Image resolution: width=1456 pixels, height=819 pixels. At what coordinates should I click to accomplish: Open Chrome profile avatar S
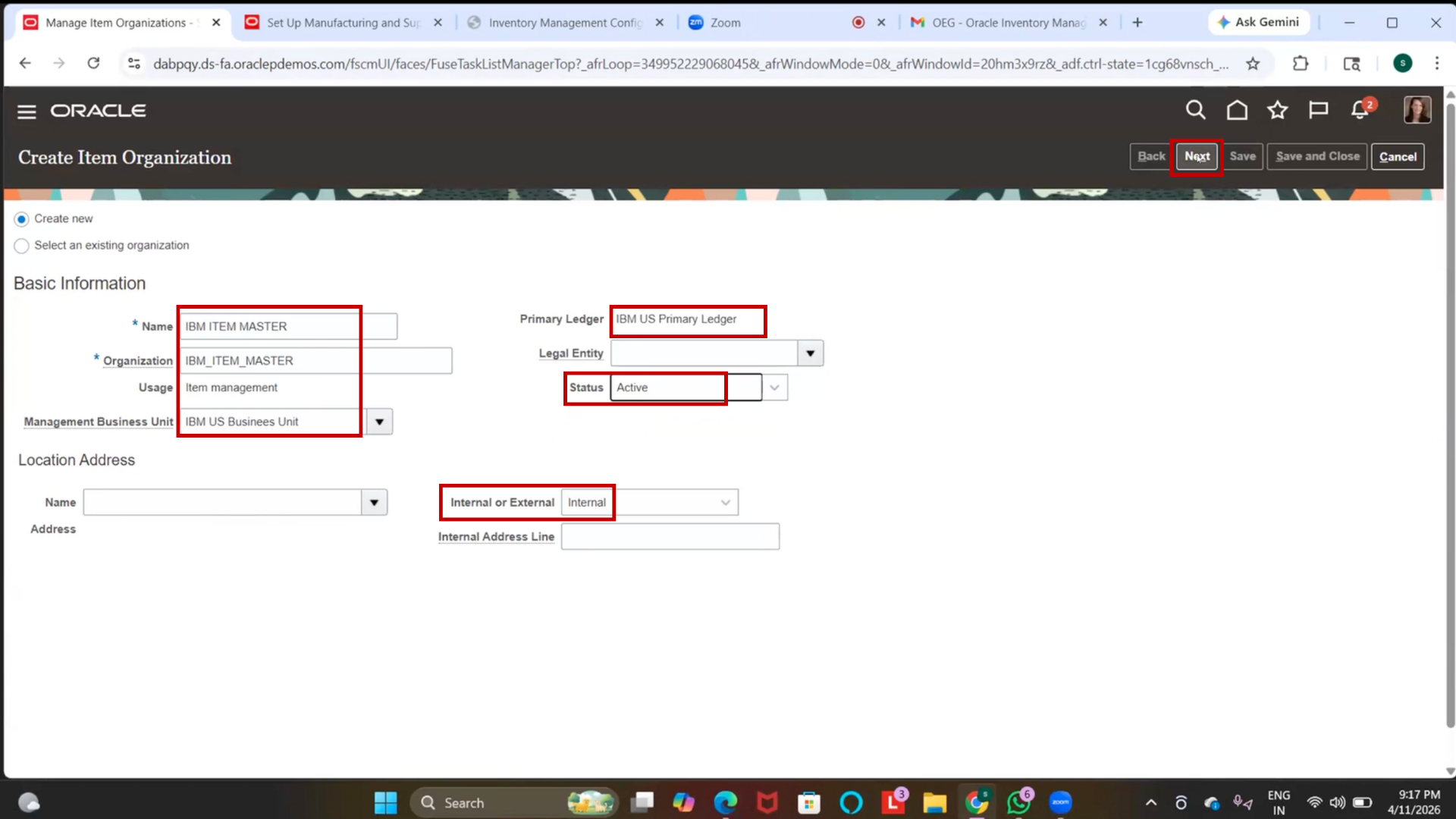point(1402,64)
